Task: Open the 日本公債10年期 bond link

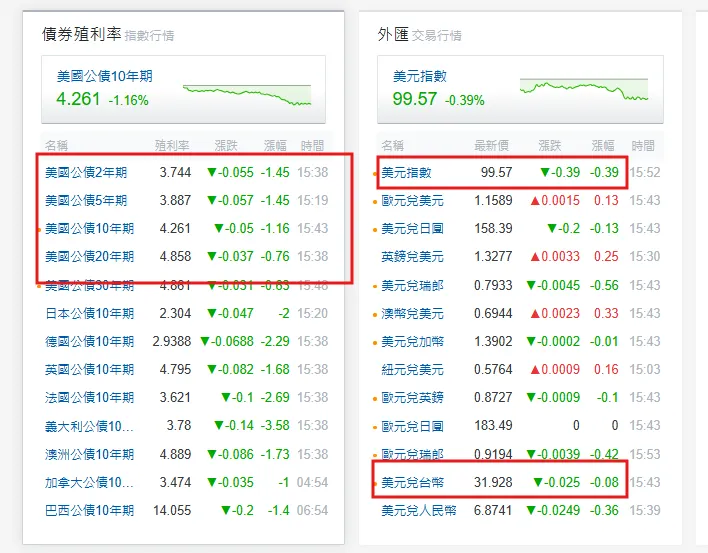Action: [89, 313]
